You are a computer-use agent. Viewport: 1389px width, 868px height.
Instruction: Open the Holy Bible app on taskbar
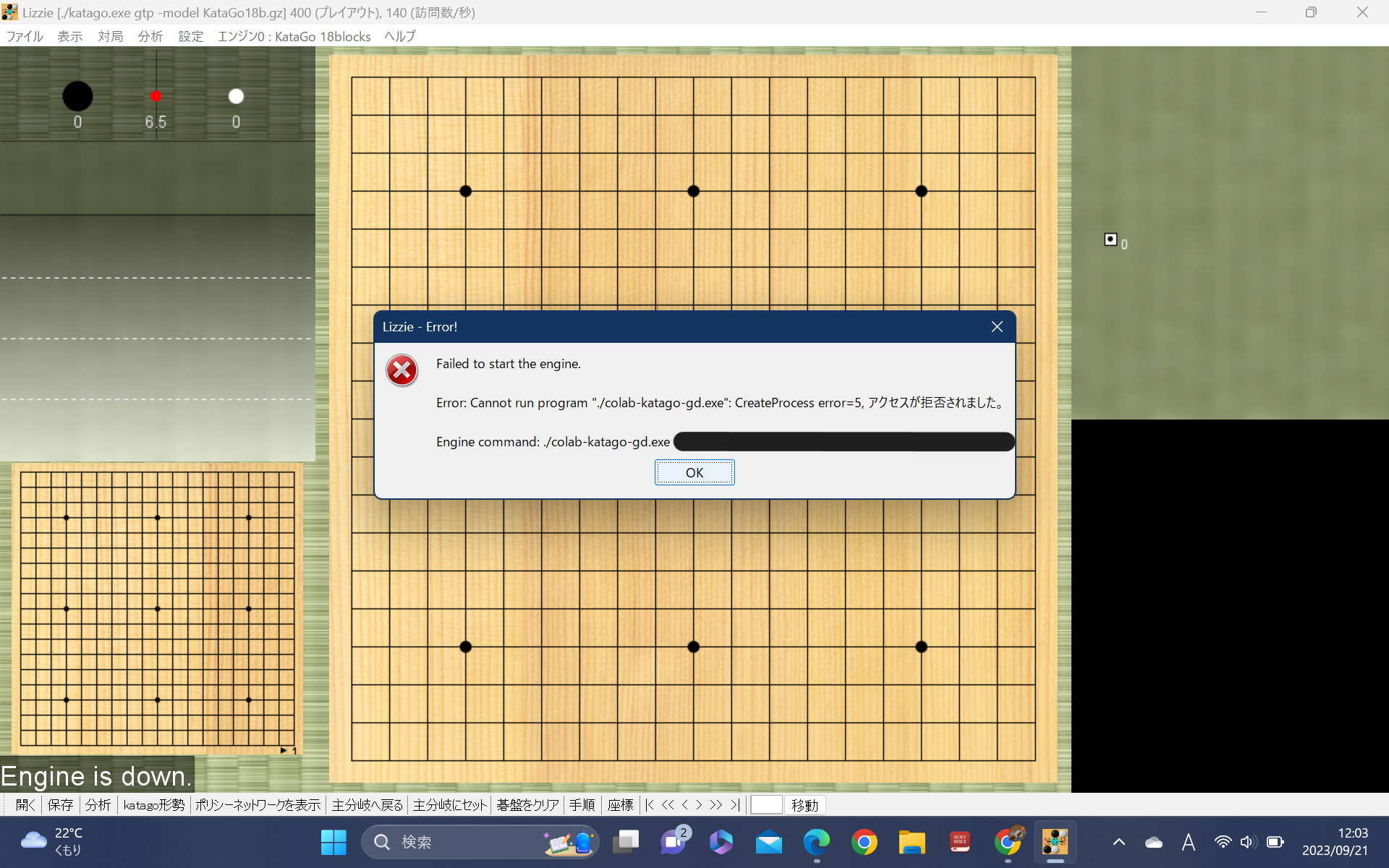[x=960, y=842]
